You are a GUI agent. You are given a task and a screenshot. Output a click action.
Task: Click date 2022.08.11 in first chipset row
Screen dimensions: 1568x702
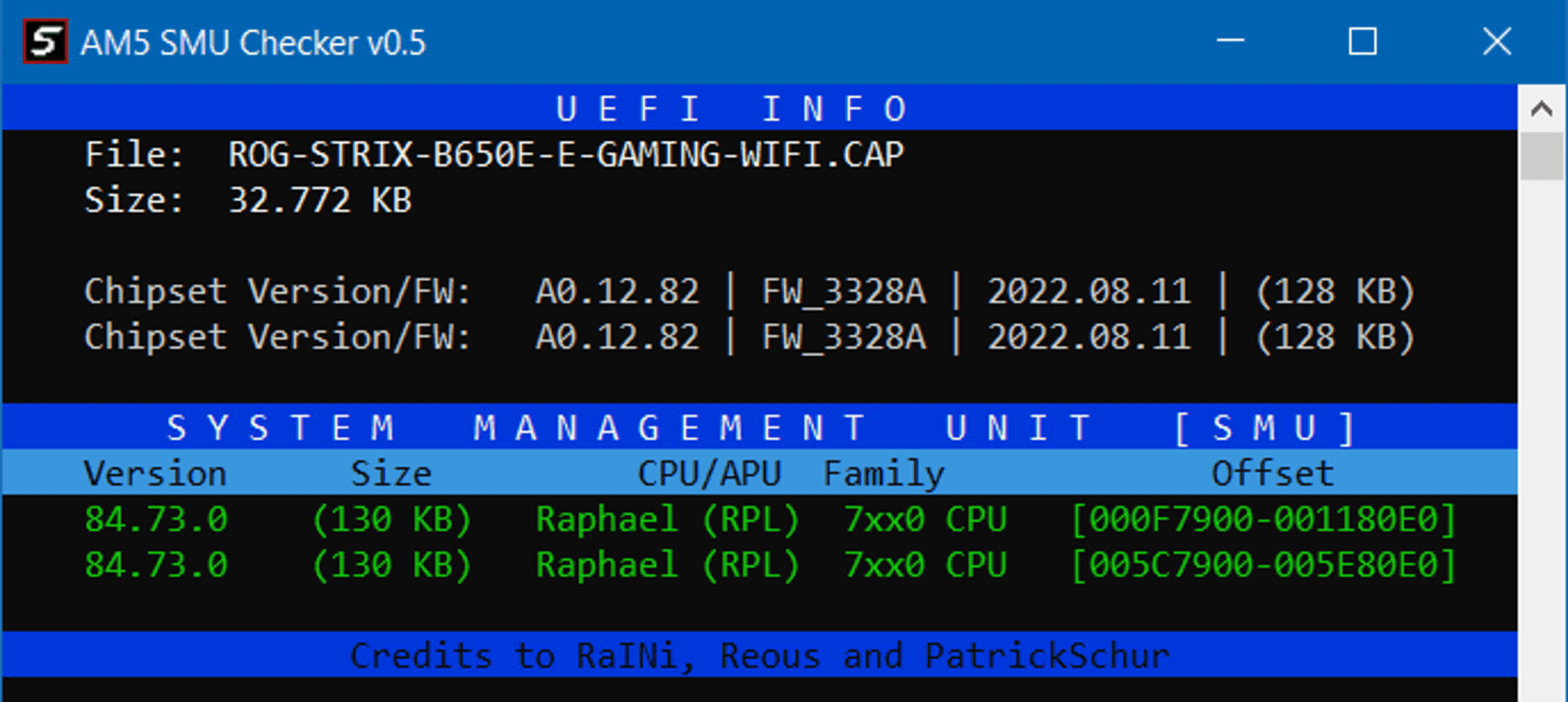click(x=1089, y=292)
